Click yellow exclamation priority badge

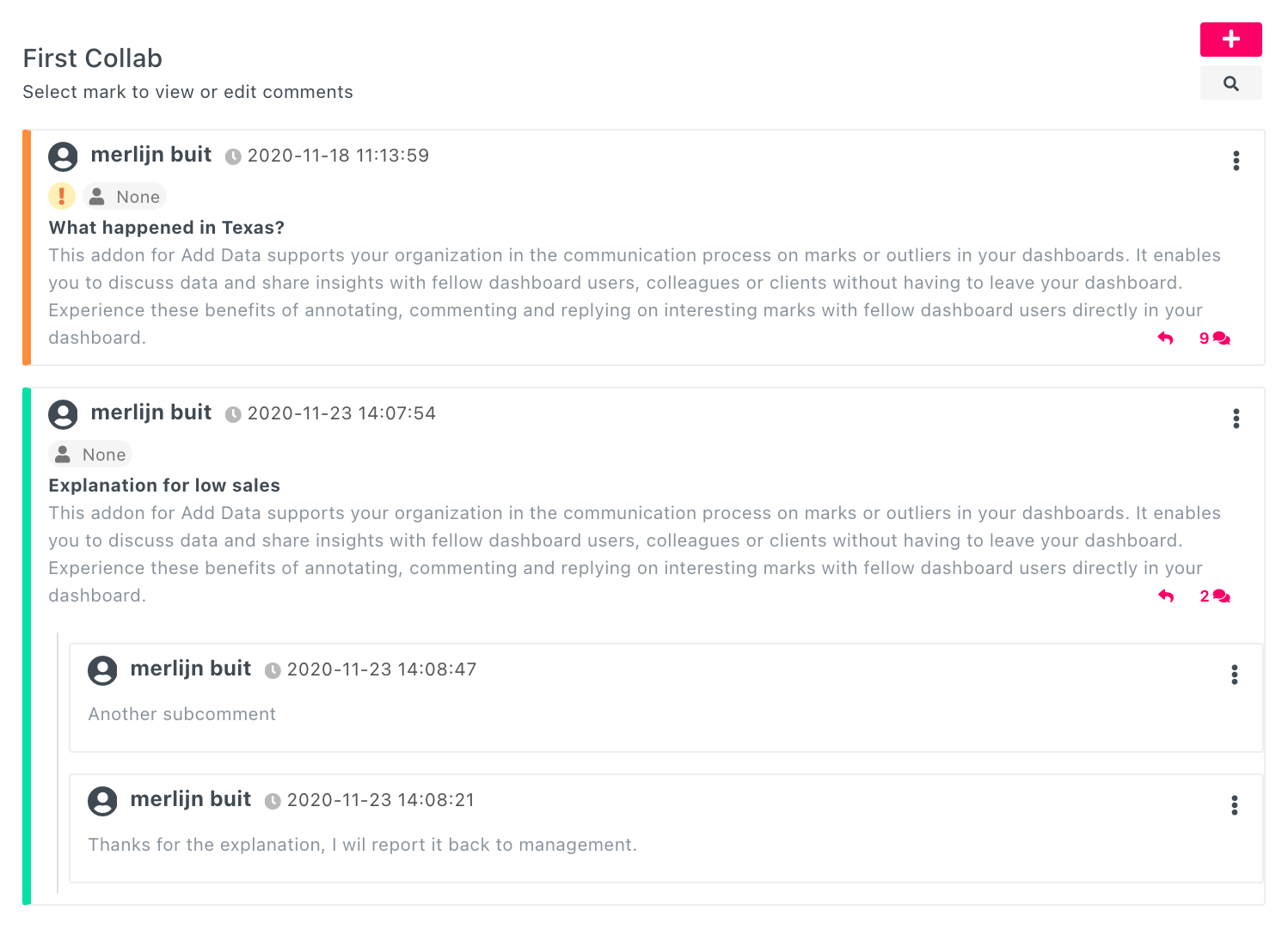click(x=62, y=196)
